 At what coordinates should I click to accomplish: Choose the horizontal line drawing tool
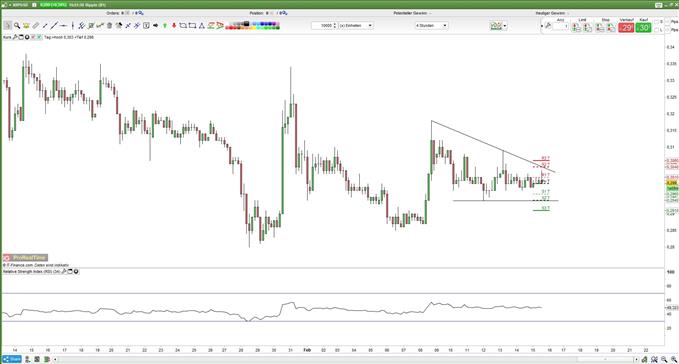63,26
